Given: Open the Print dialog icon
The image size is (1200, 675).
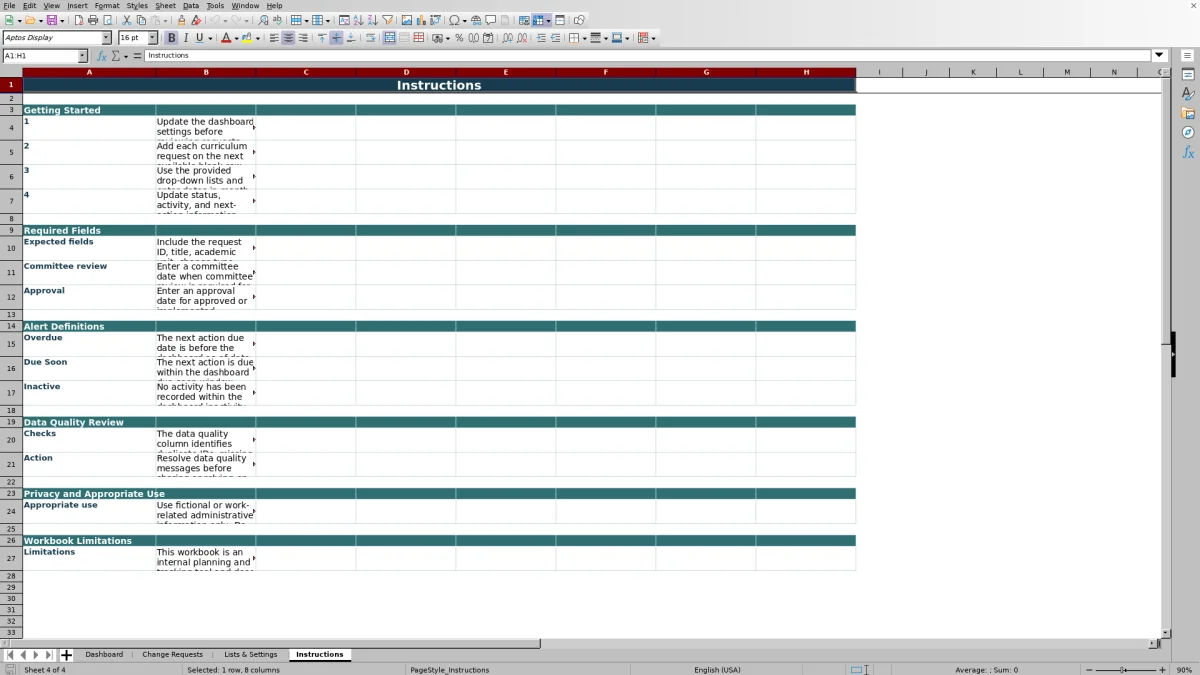Looking at the screenshot, I should [93, 20].
